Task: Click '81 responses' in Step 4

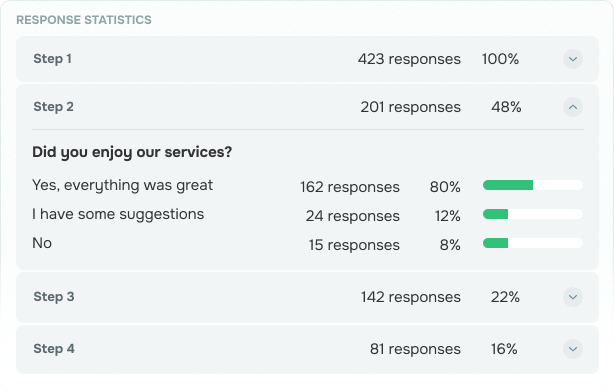Action: pos(415,349)
